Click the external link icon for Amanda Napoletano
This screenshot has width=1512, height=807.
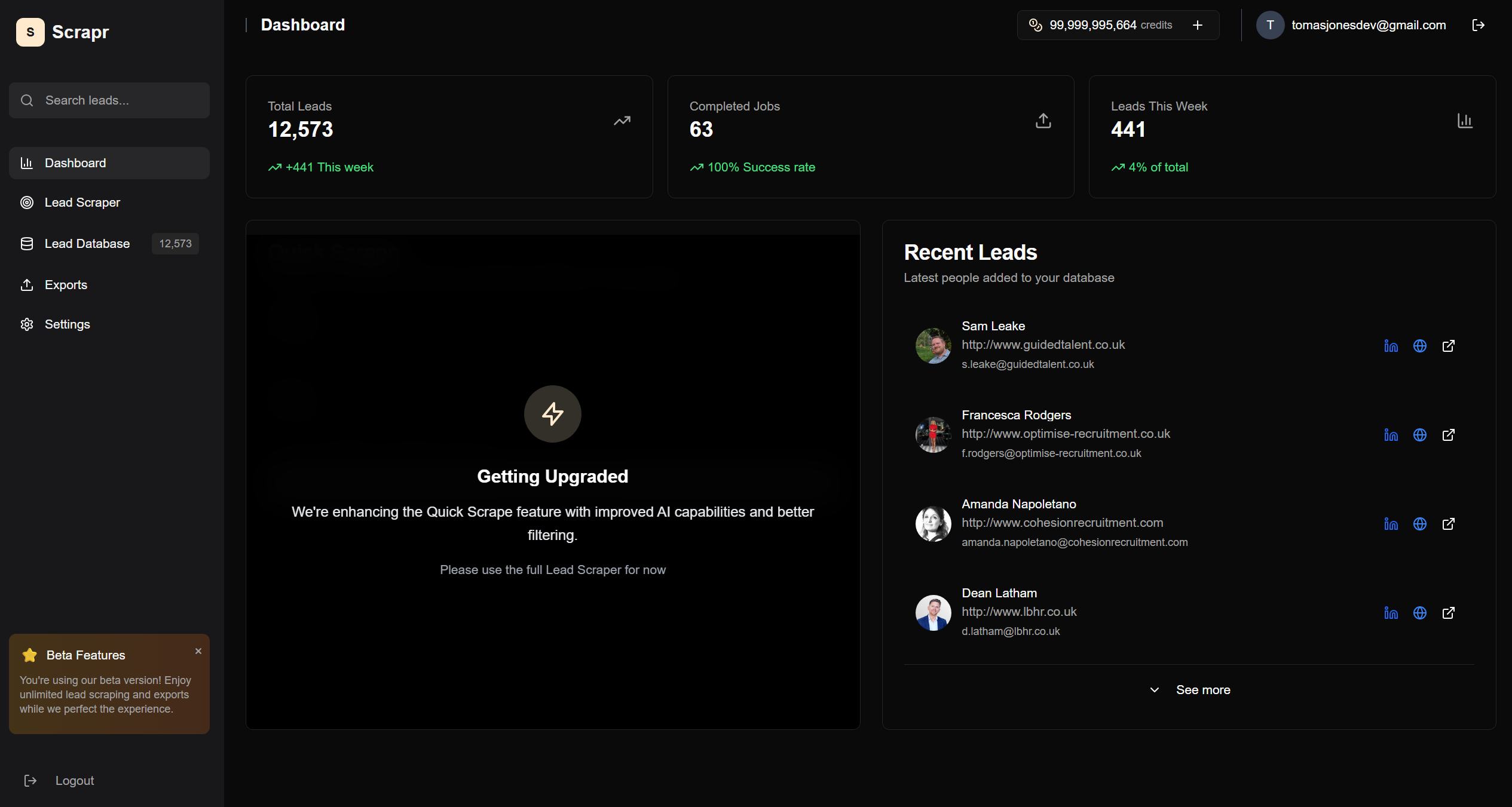point(1449,524)
